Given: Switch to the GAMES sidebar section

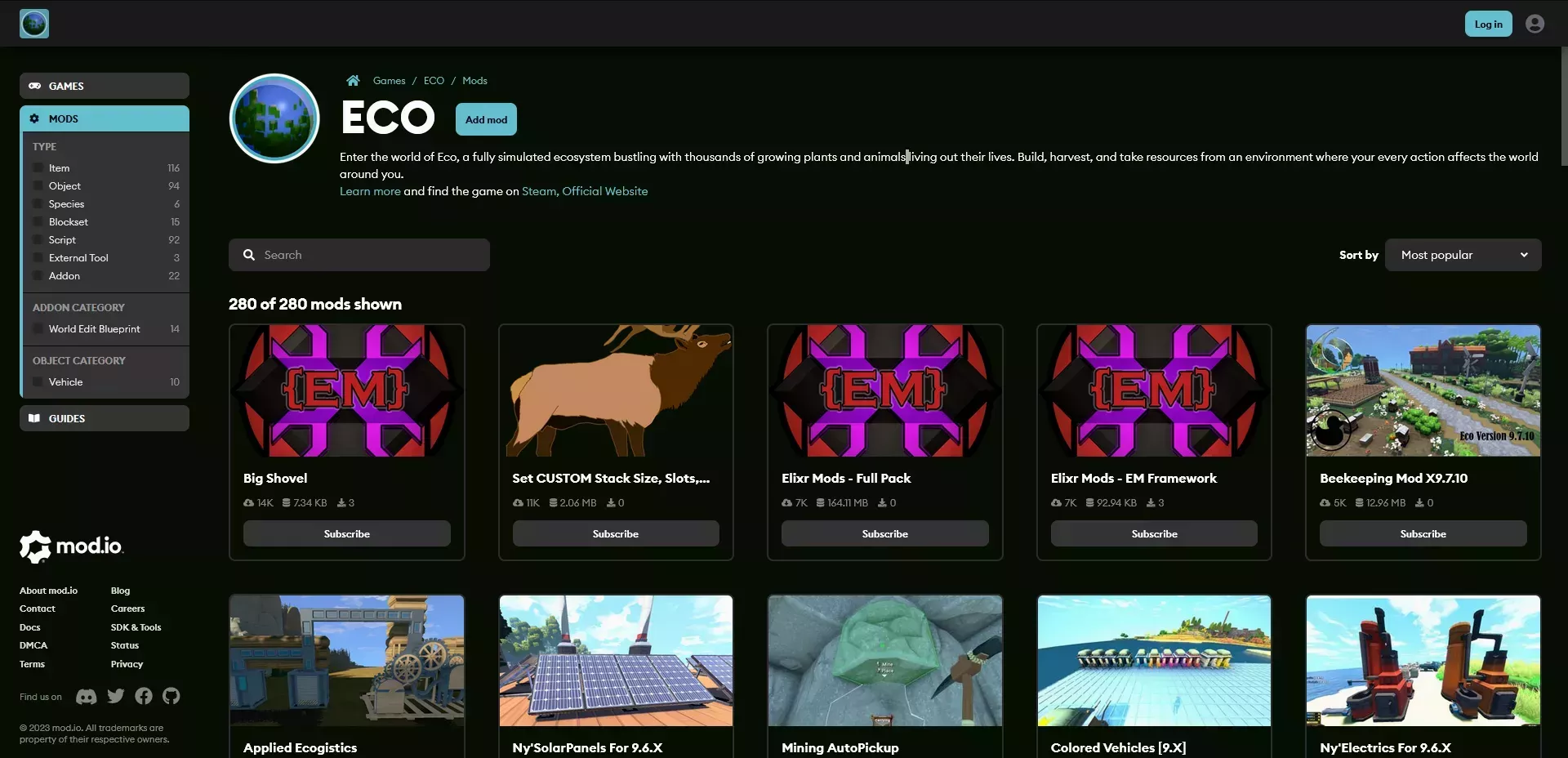Looking at the screenshot, I should click(x=104, y=85).
